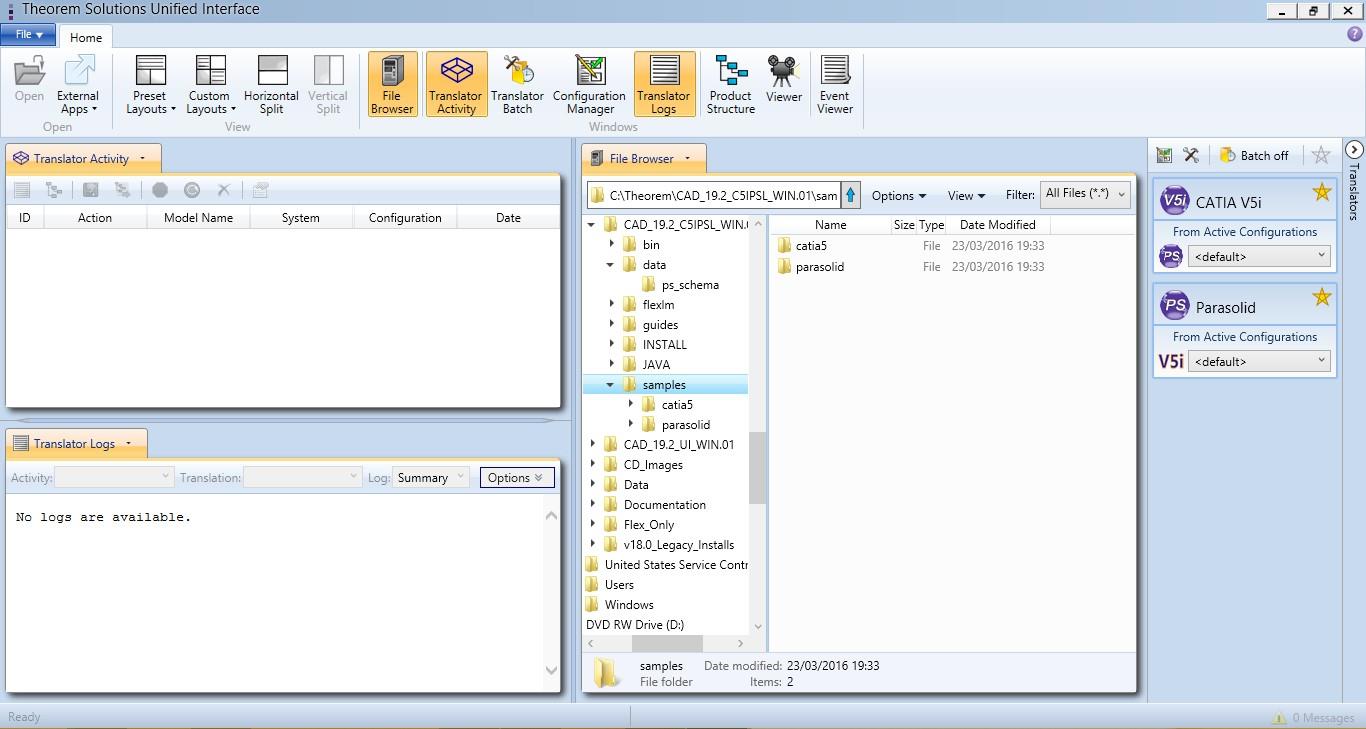Open File Browser Options menu
Image resolution: width=1366 pixels, height=729 pixels.
pos(899,196)
